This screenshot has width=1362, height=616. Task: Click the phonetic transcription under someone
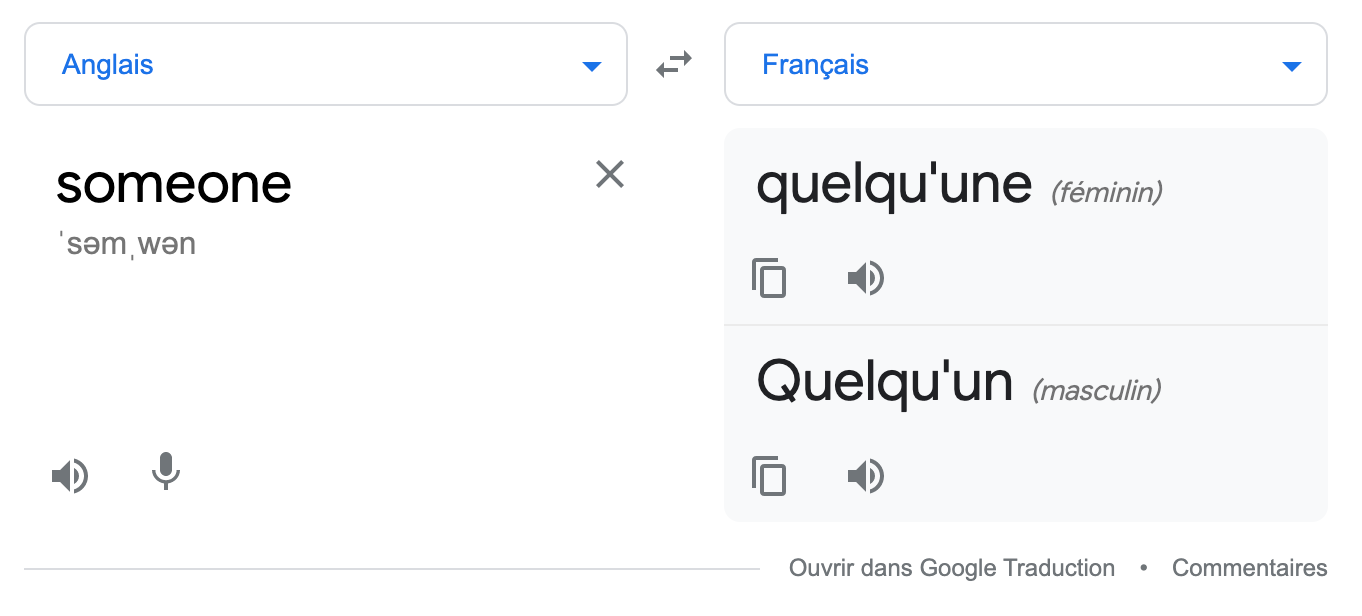pyautogui.click(x=127, y=244)
